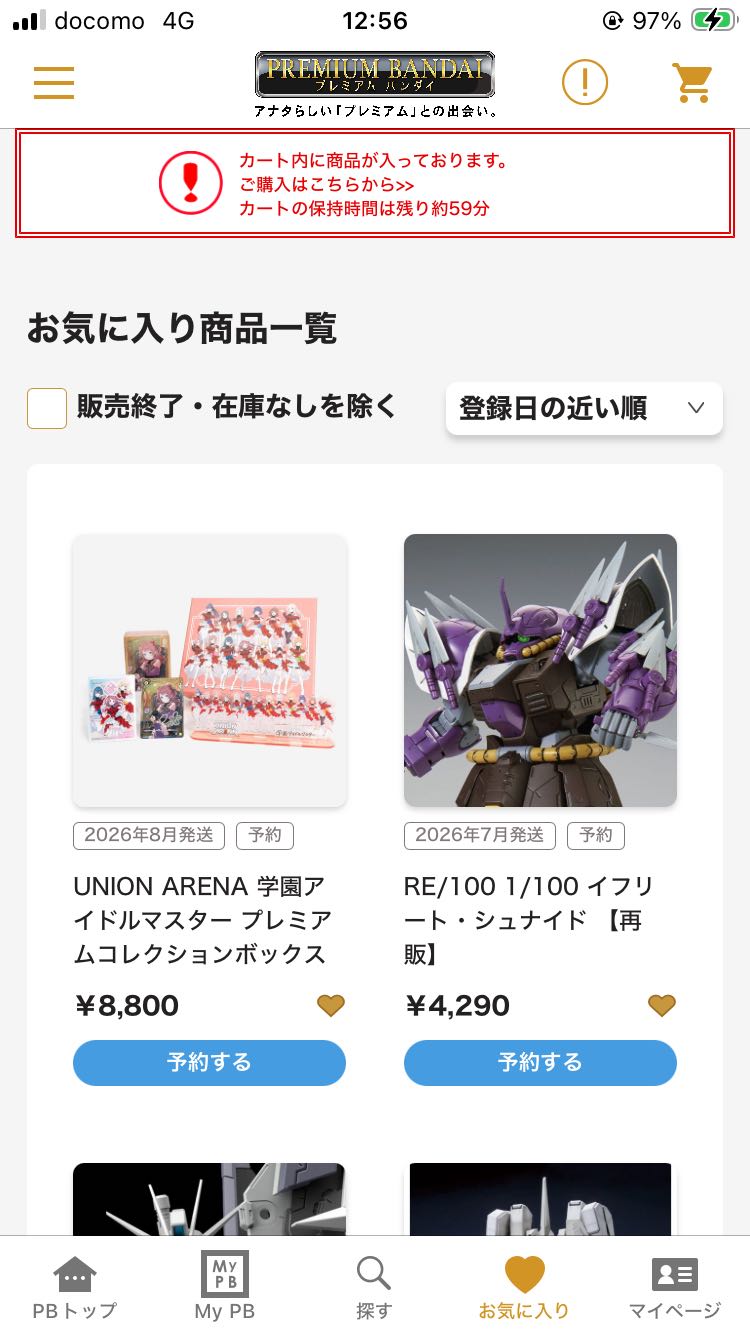Image resolution: width=750 pixels, height=1334 pixels.
Task: Unfavorite UNION ARENA item via heart icon
Action: coord(331,1006)
